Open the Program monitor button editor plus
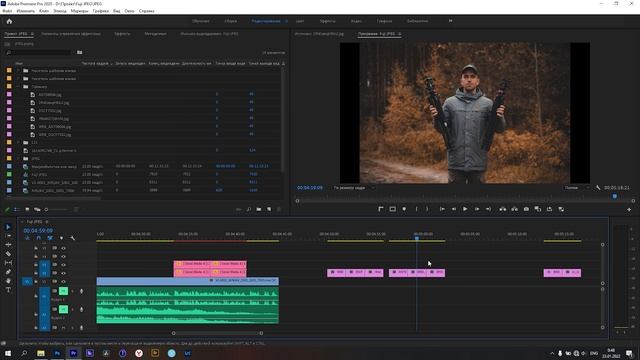The image size is (640, 360). point(629,209)
